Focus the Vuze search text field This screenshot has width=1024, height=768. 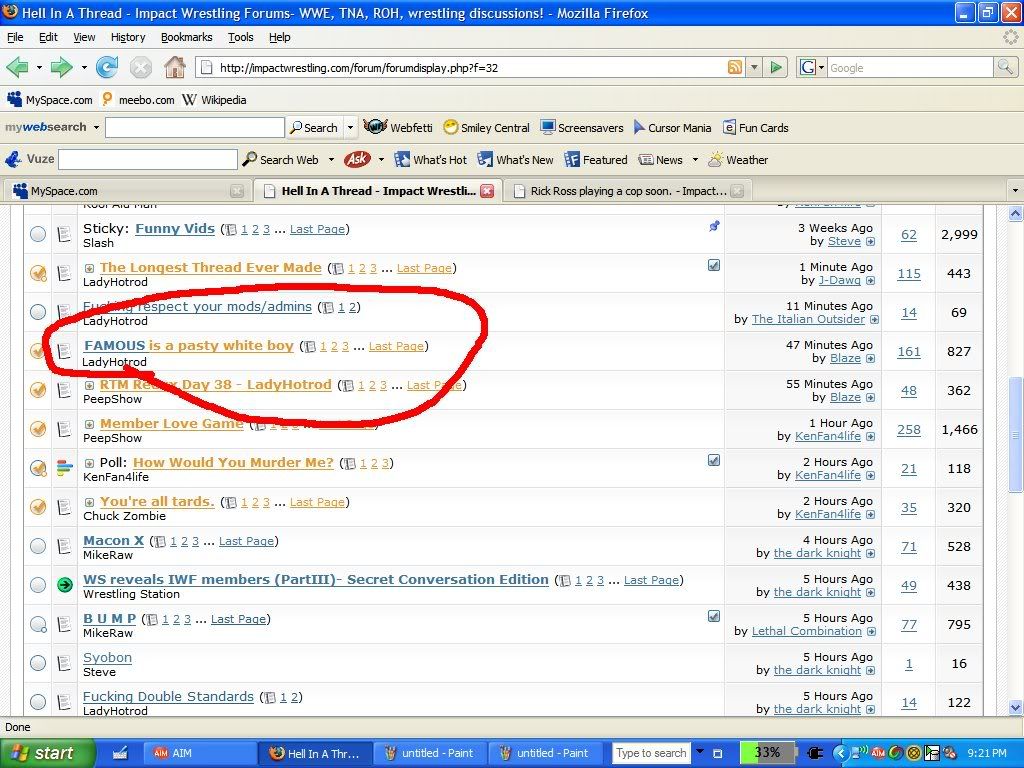click(148, 159)
